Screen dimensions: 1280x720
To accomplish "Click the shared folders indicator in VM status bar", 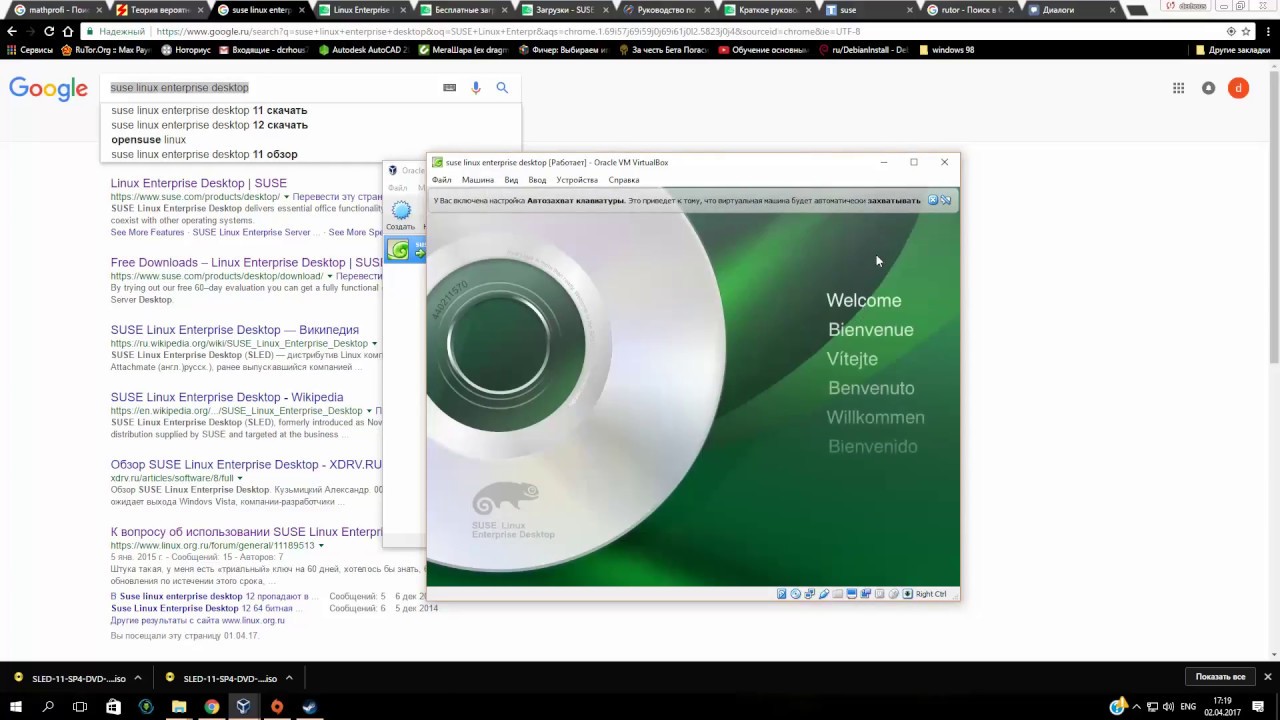I will (838, 594).
